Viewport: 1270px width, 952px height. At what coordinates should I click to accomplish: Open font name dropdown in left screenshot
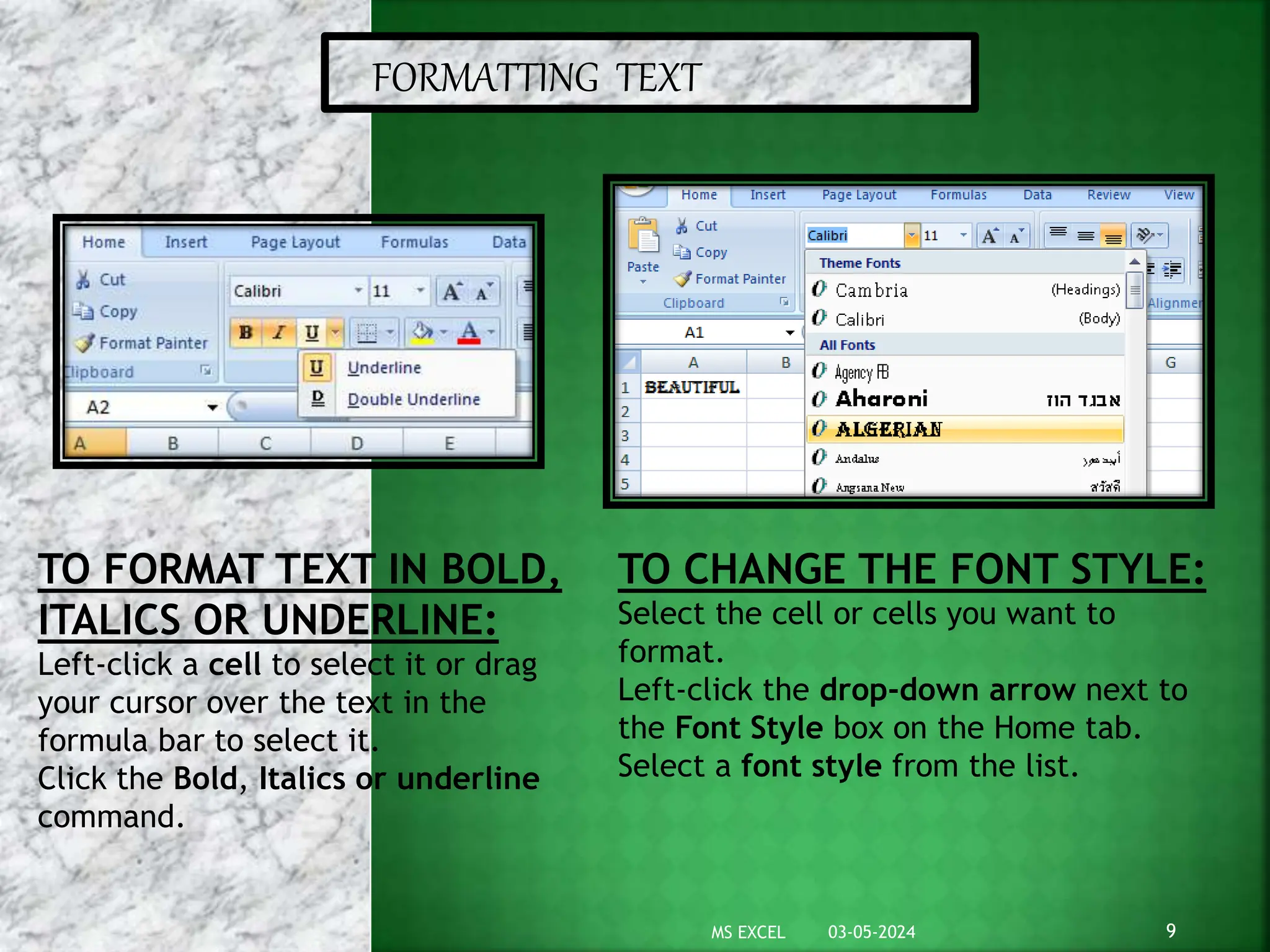point(358,290)
